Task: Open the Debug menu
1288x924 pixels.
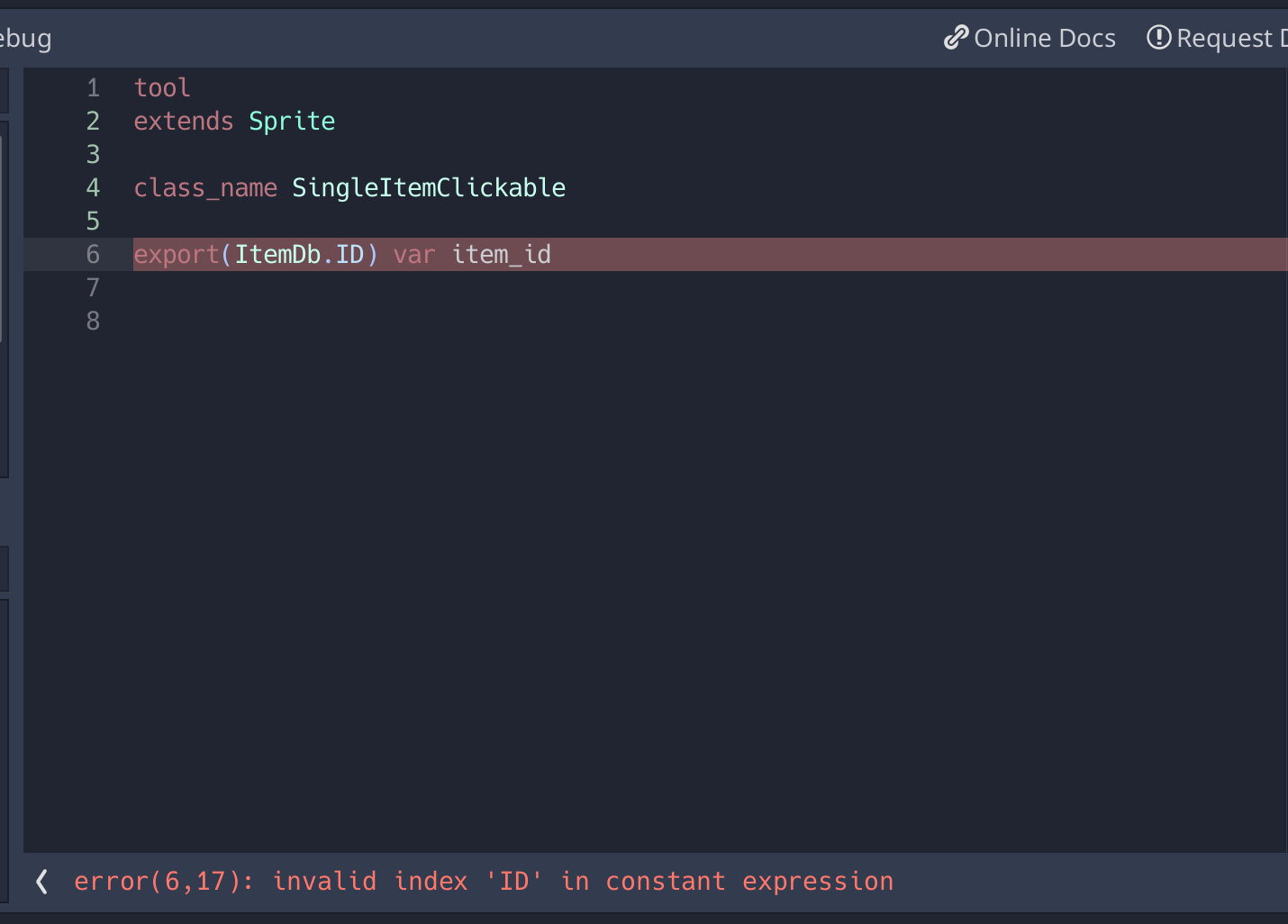Action: tap(24, 38)
